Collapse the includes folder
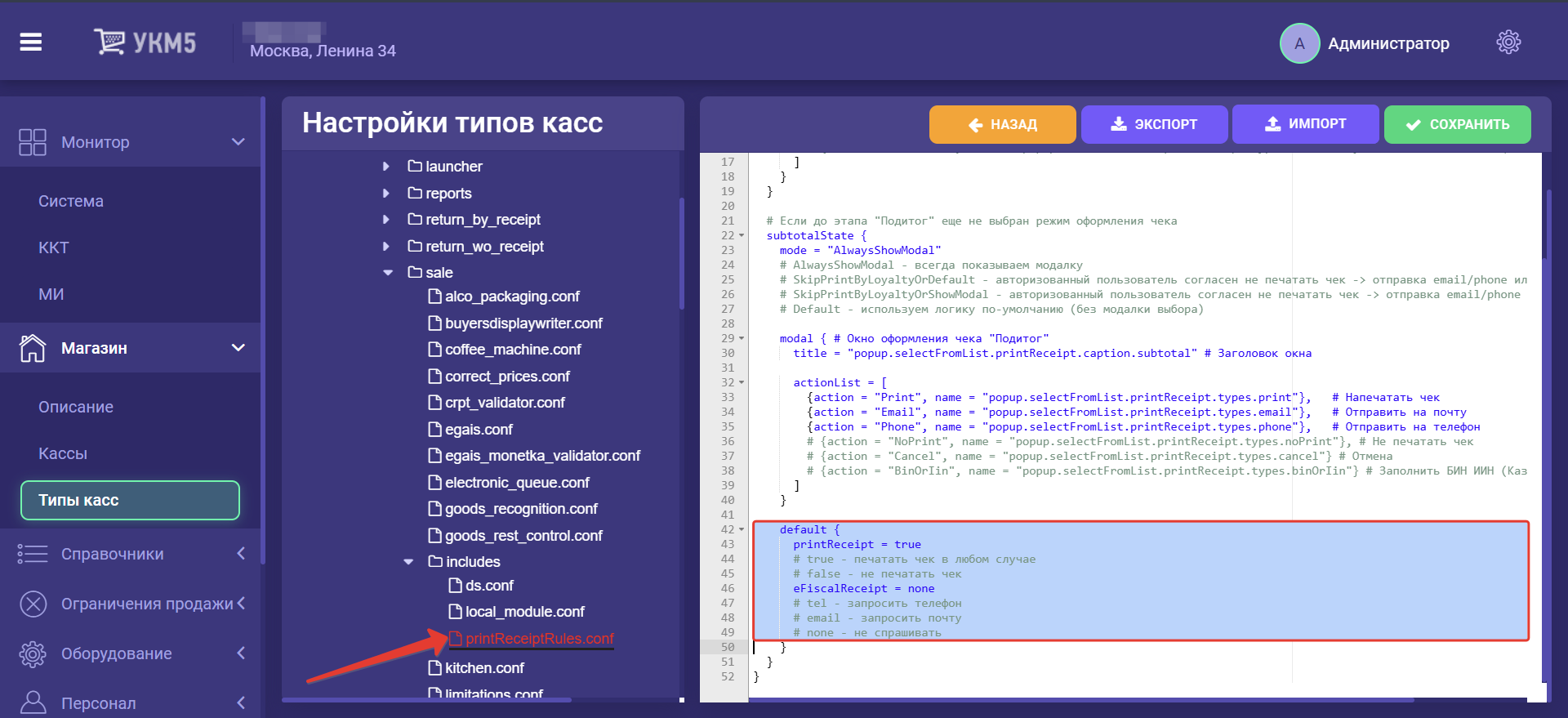Image resolution: width=1568 pixels, height=718 pixels. 408,562
